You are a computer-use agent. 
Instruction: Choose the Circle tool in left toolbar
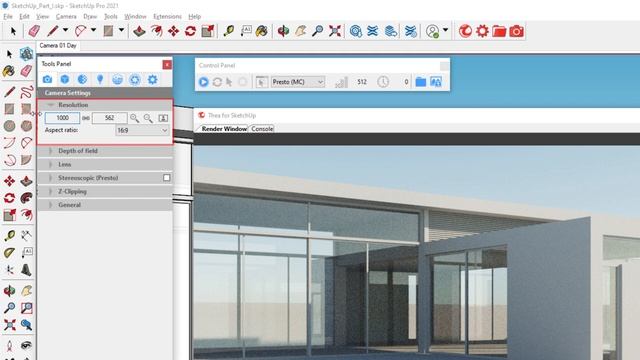click(9, 126)
